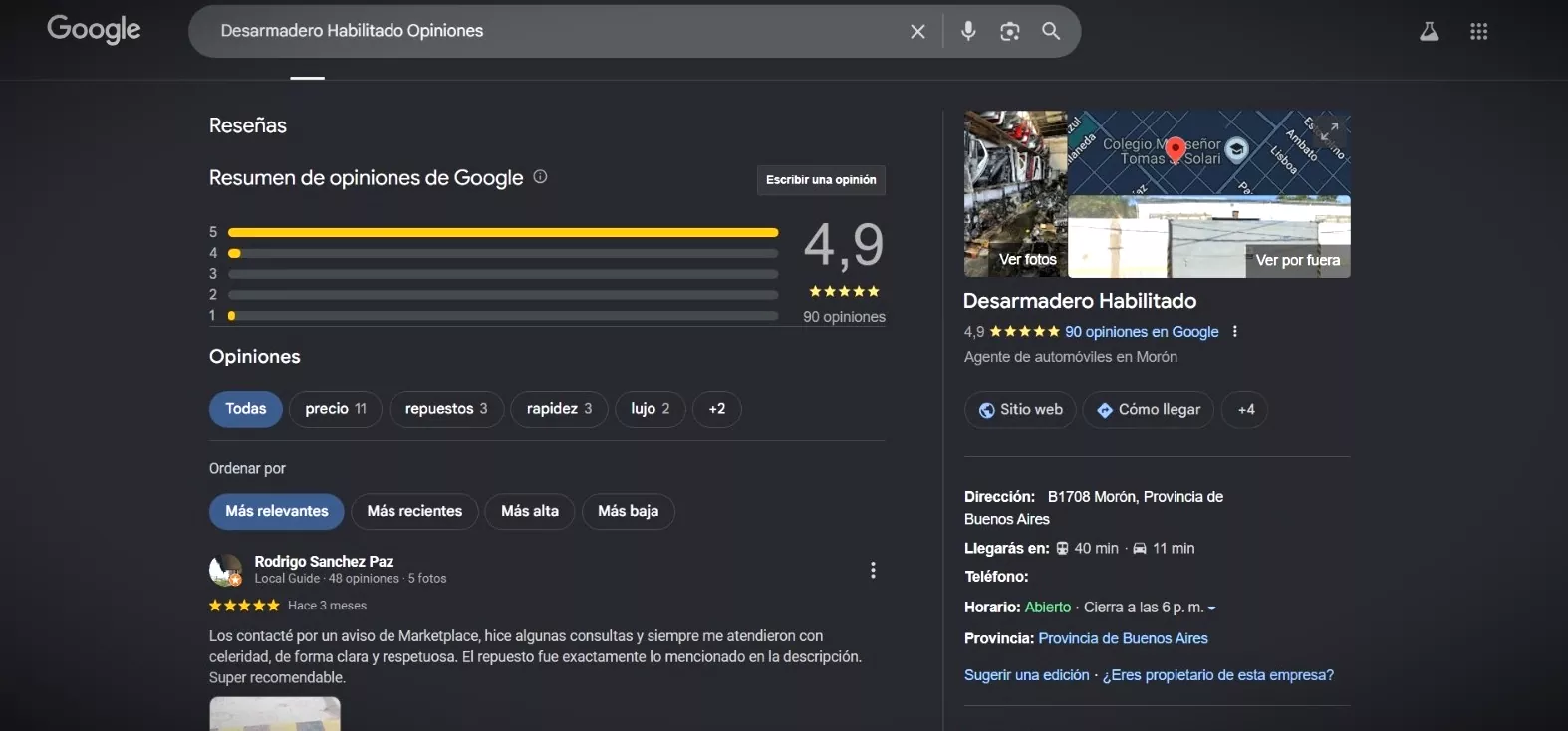The image size is (1568, 731).
Task: Clear the search box text
Action: 917,32
